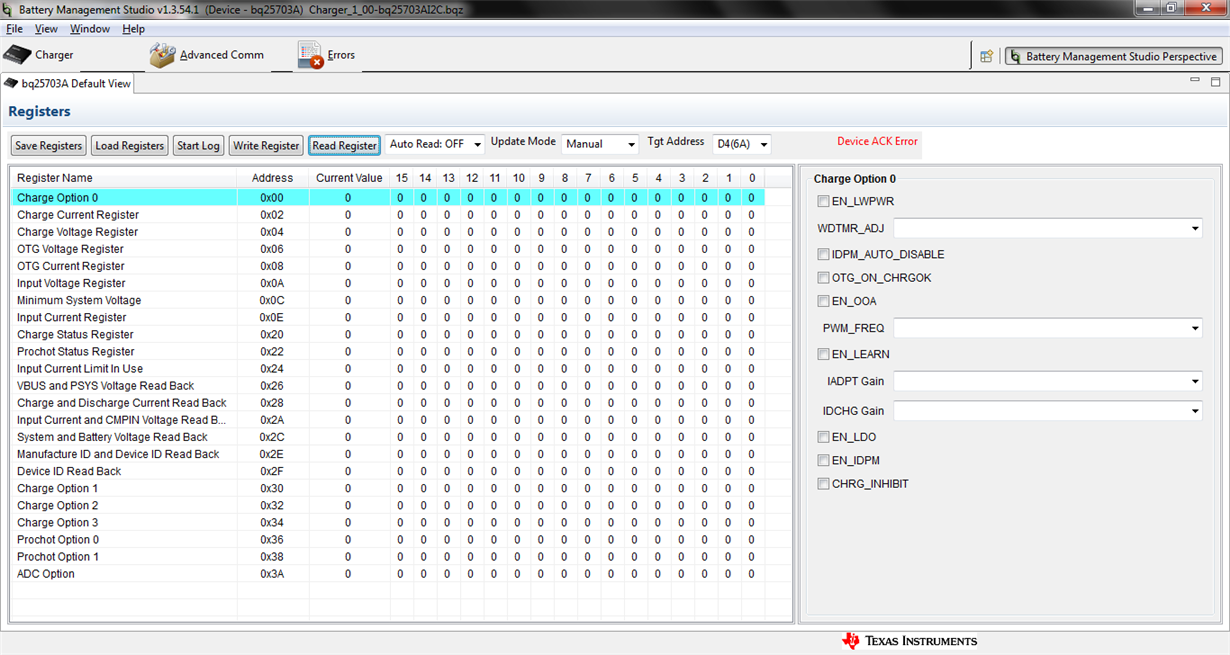1230x655 pixels.
Task: Select the Device ID Read Back row
Action: tap(388, 471)
